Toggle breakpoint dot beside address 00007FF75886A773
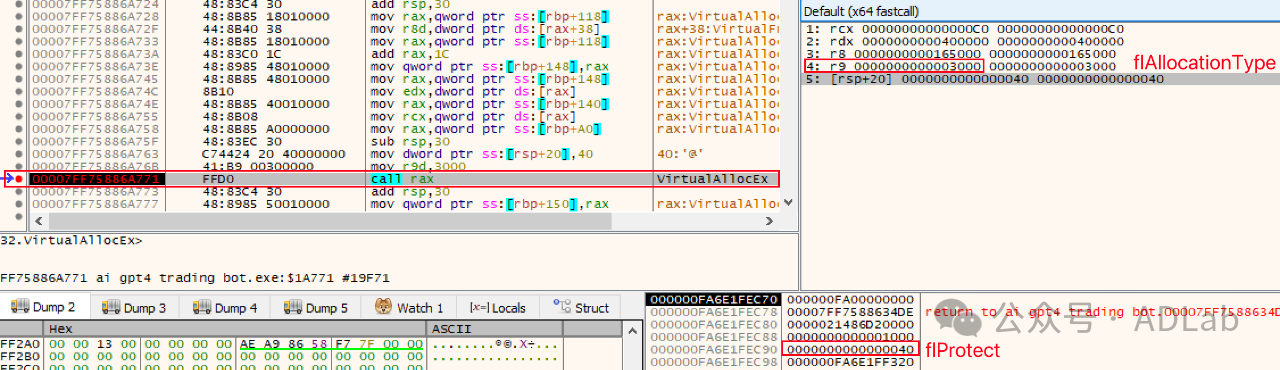 pyautogui.click(x=19, y=191)
